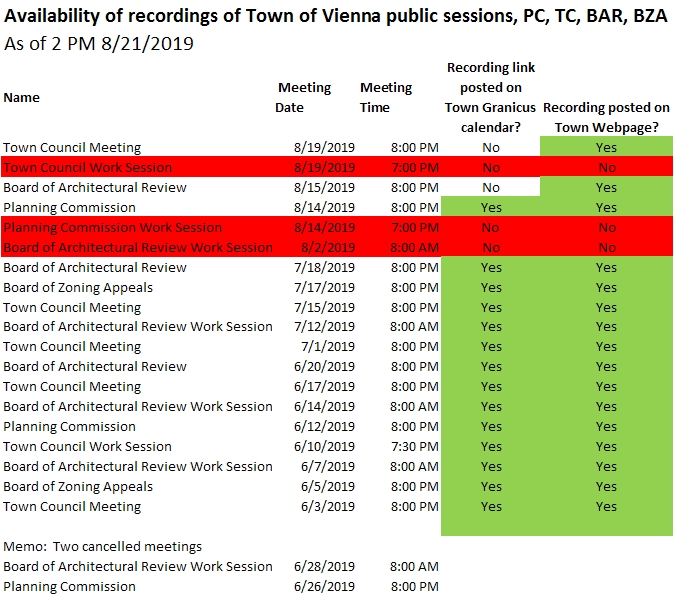Click the Webpage 'Yes' in the 7/15/2019 row

click(606, 307)
